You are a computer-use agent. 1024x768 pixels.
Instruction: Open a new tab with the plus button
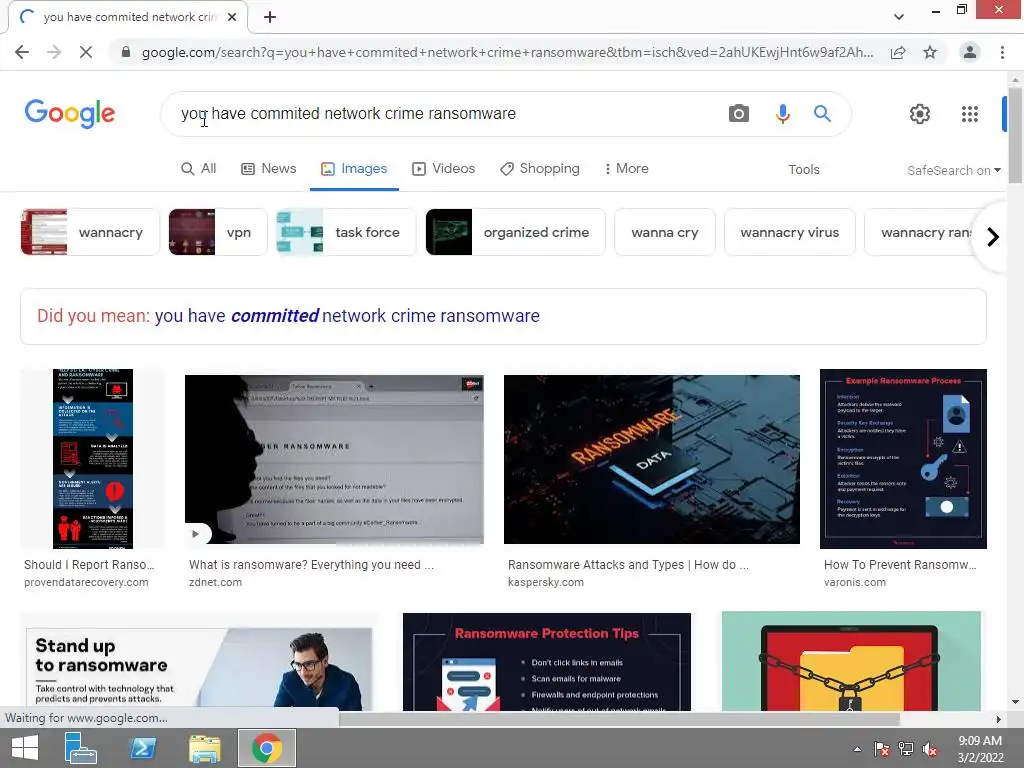270,17
